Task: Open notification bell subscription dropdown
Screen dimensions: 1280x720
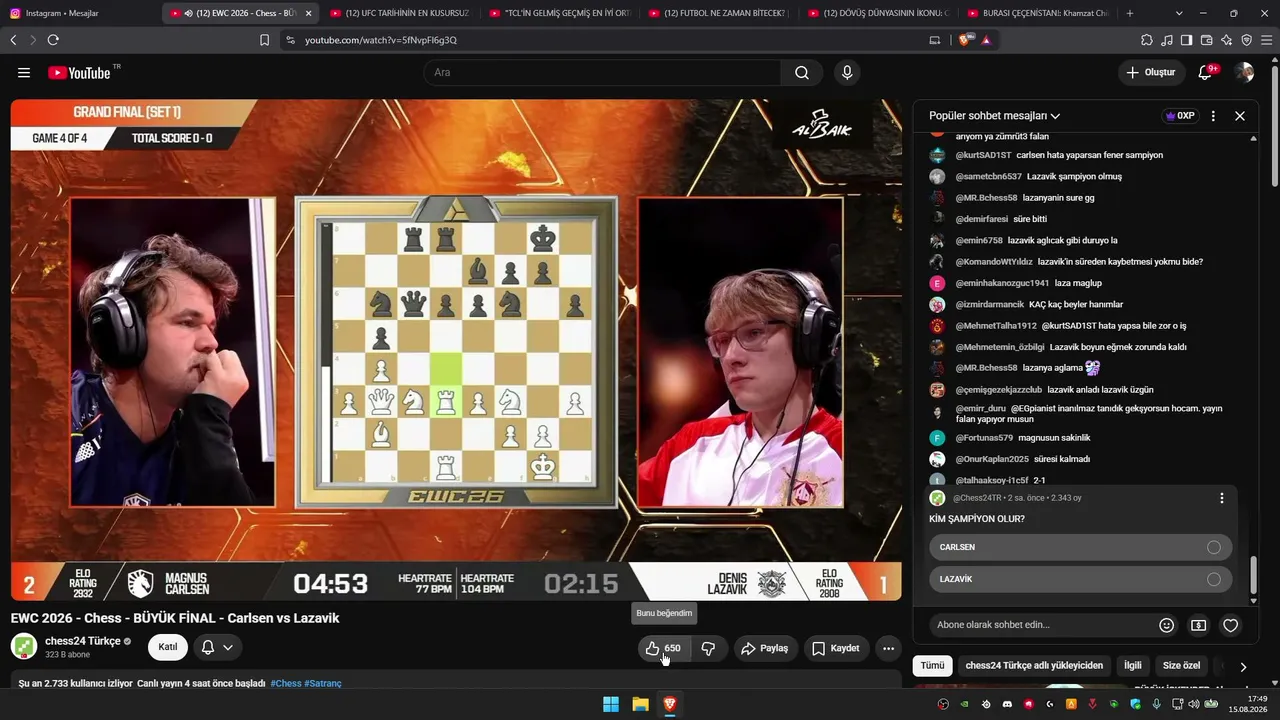Action: coord(217,647)
